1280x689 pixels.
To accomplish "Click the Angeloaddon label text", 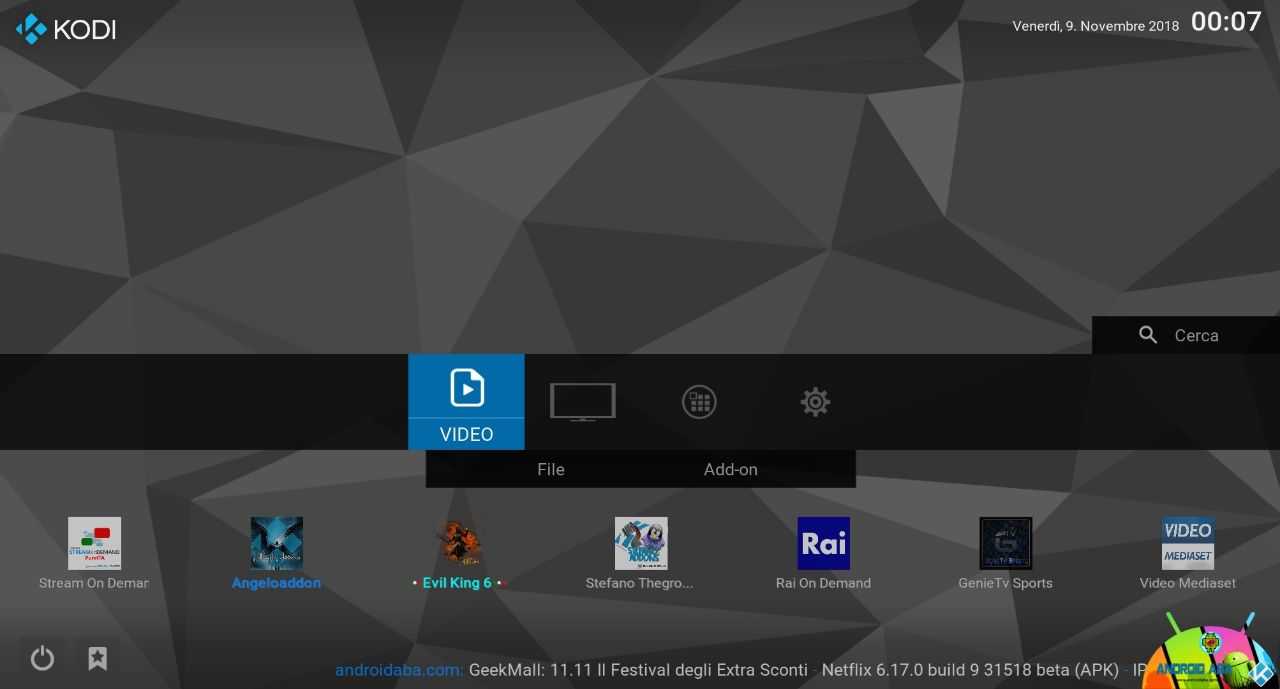I will (x=276, y=583).
